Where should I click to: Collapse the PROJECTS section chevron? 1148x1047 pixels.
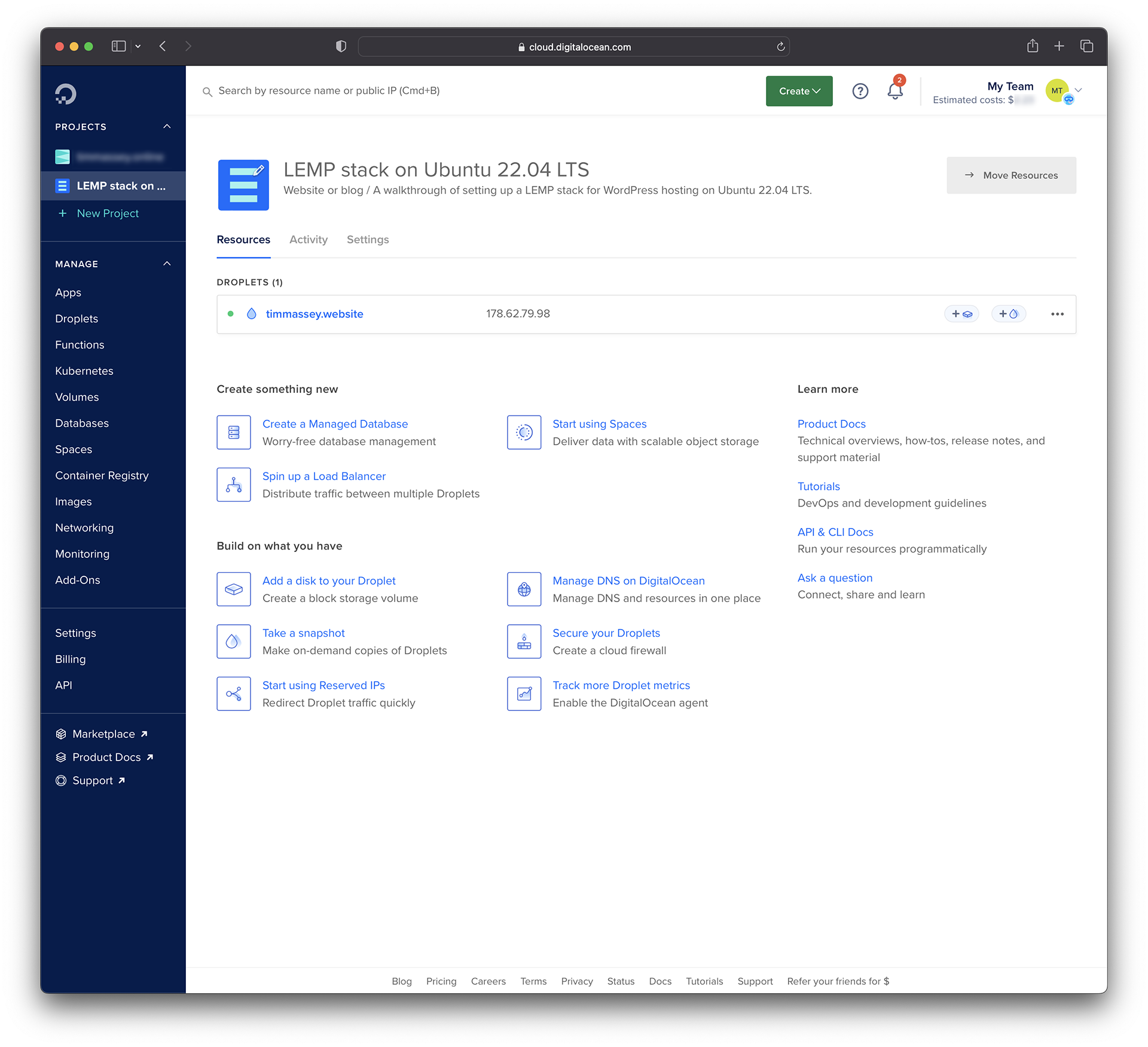pyautogui.click(x=167, y=127)
